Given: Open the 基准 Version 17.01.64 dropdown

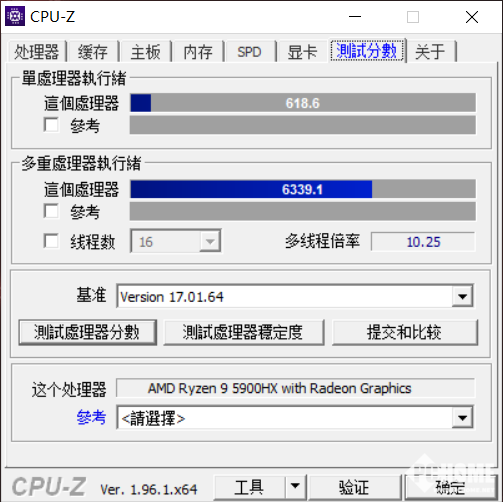Looking at the screenshot, I should tap(462, 296).
